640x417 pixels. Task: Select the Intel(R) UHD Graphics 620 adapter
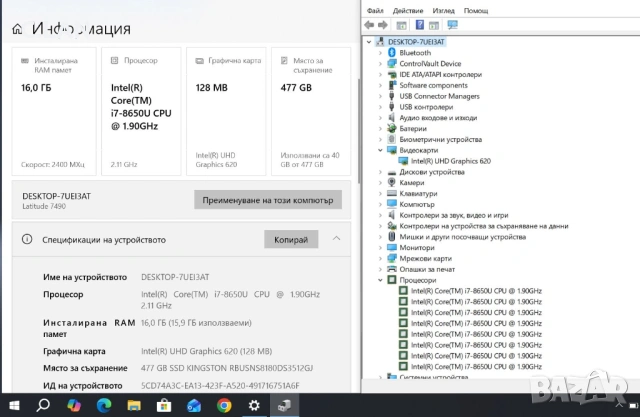tap(451, 161)
